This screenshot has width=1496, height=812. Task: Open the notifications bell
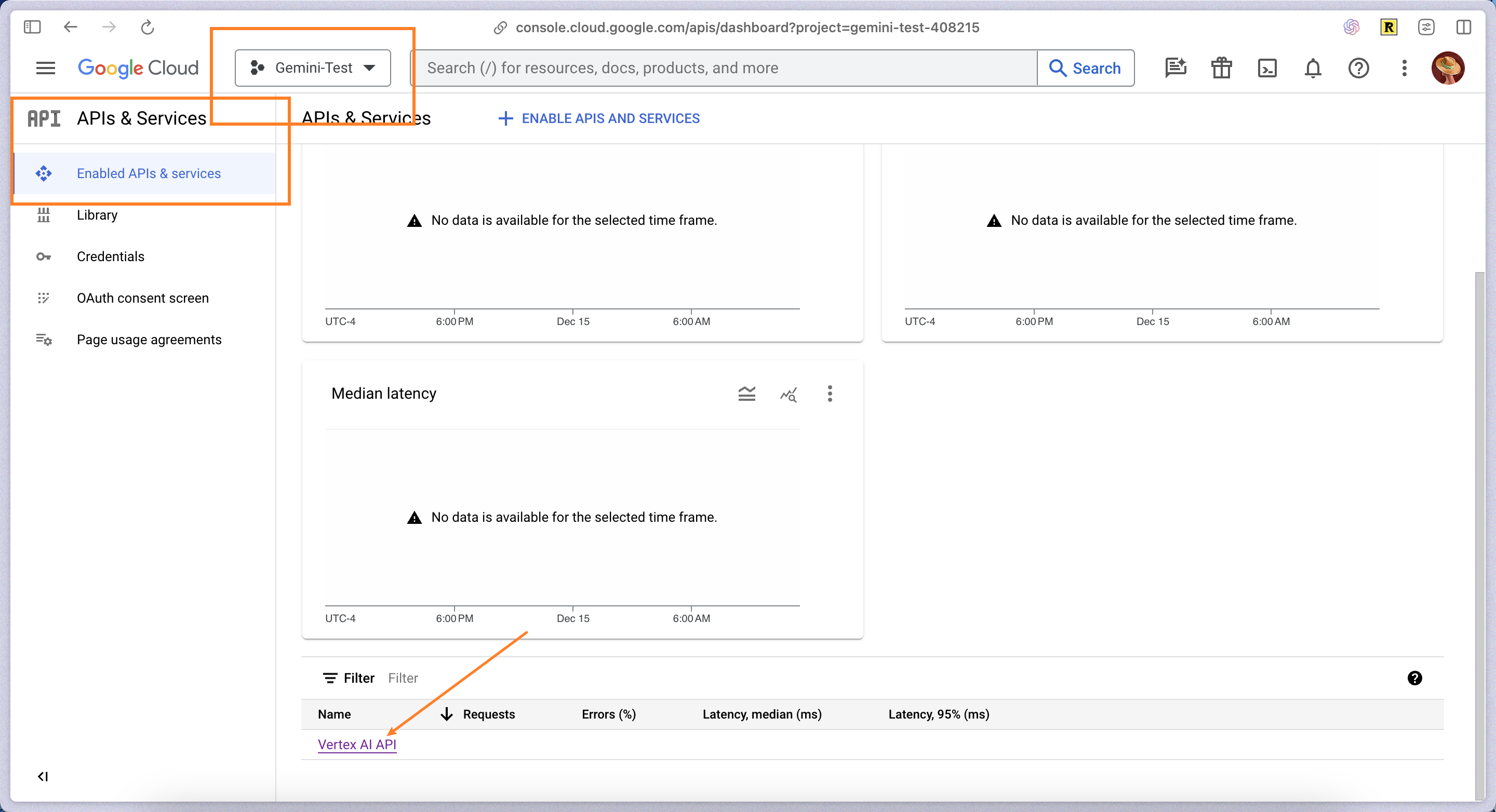tap(1313, 68)
